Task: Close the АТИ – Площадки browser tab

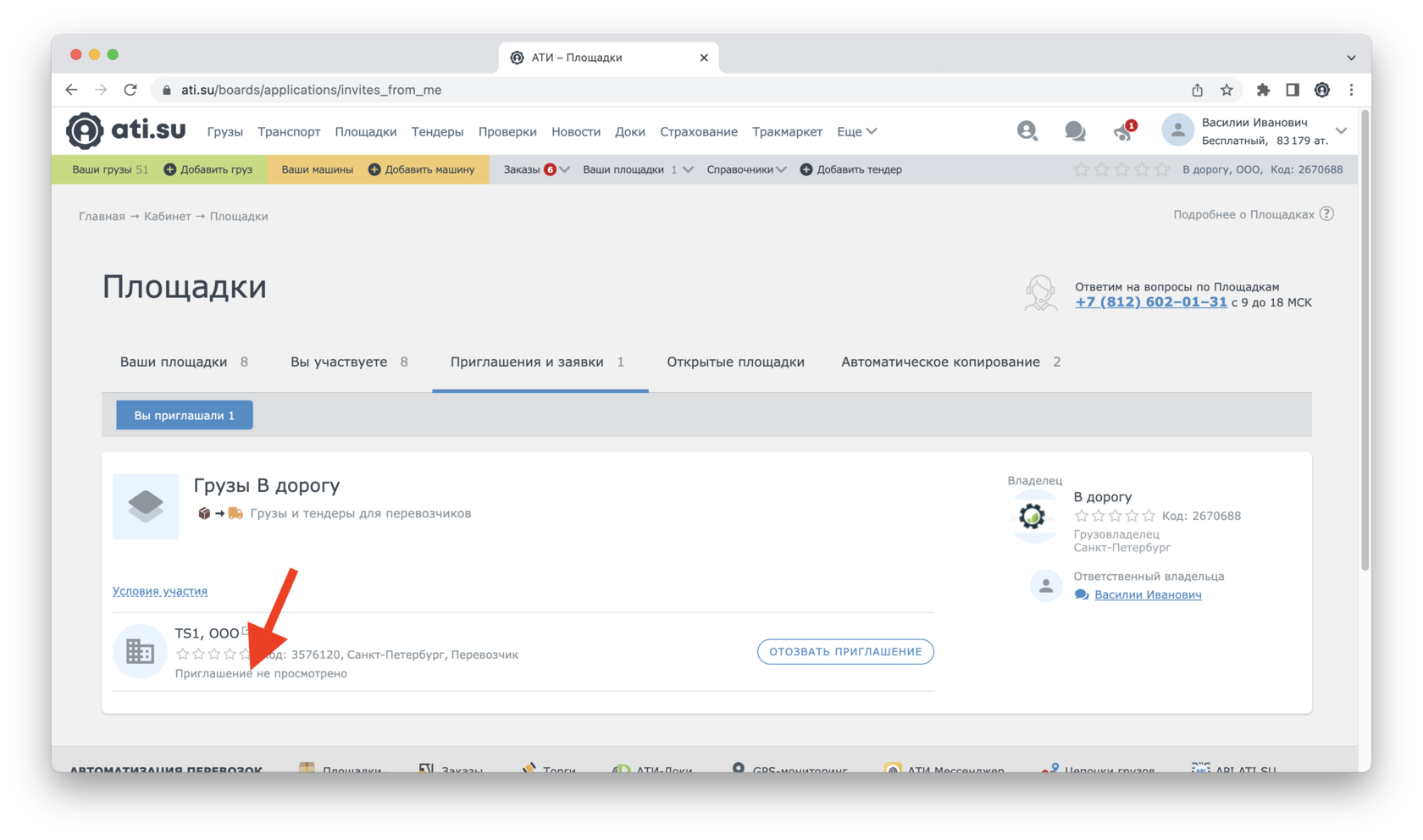Action: [x=704, y=58]
